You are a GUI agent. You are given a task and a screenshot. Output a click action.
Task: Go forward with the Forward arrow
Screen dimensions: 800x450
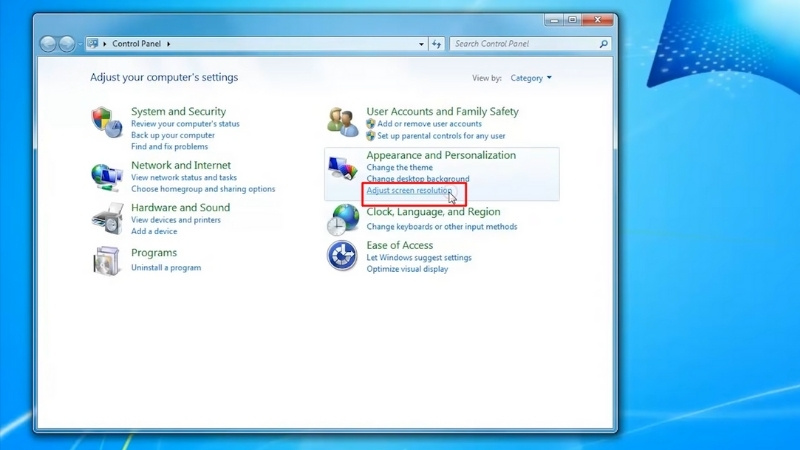point(67,44)
